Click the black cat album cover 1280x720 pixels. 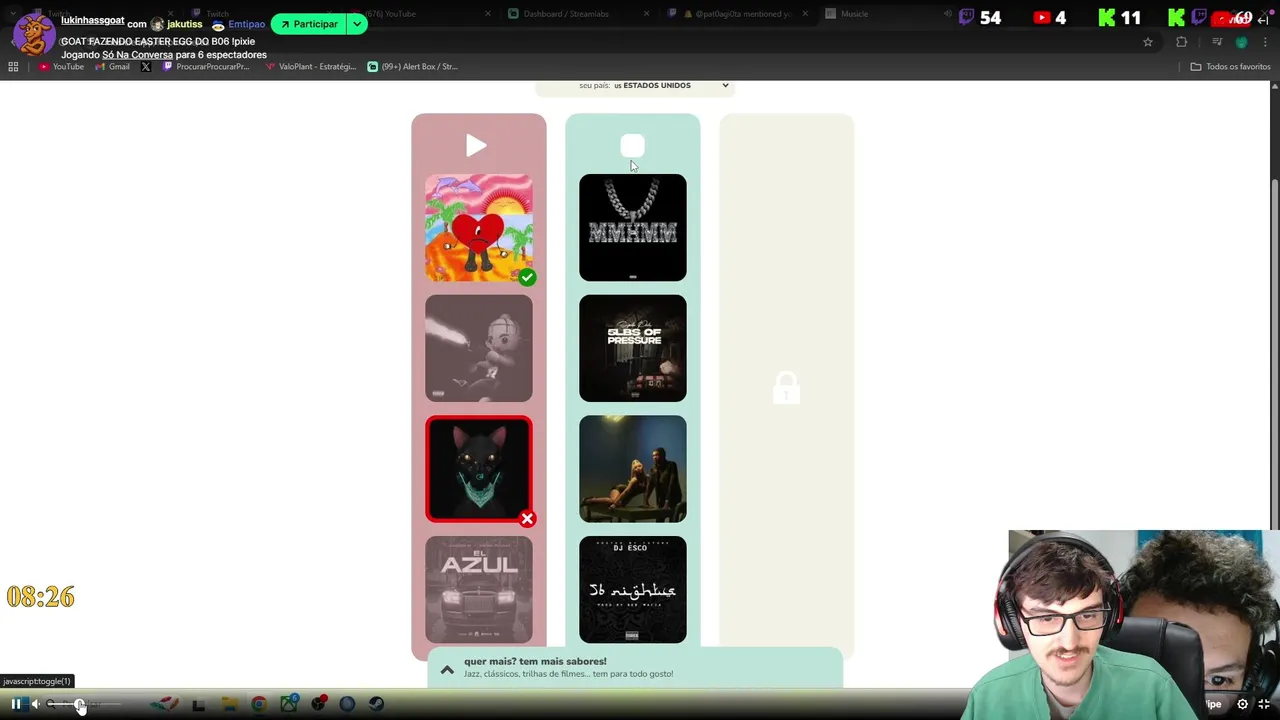479,469
